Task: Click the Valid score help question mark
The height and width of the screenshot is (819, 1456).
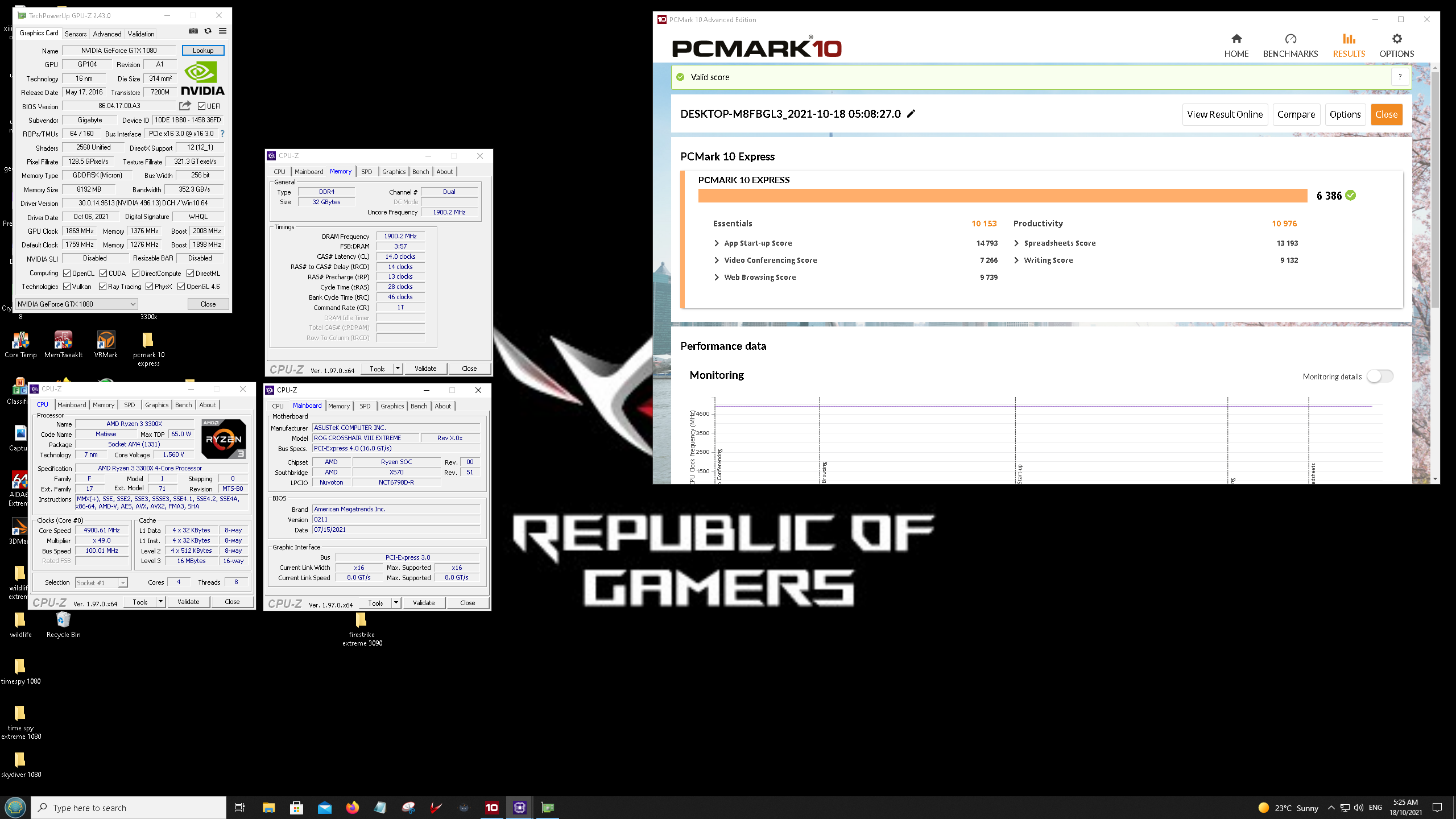Action: 1400,77
